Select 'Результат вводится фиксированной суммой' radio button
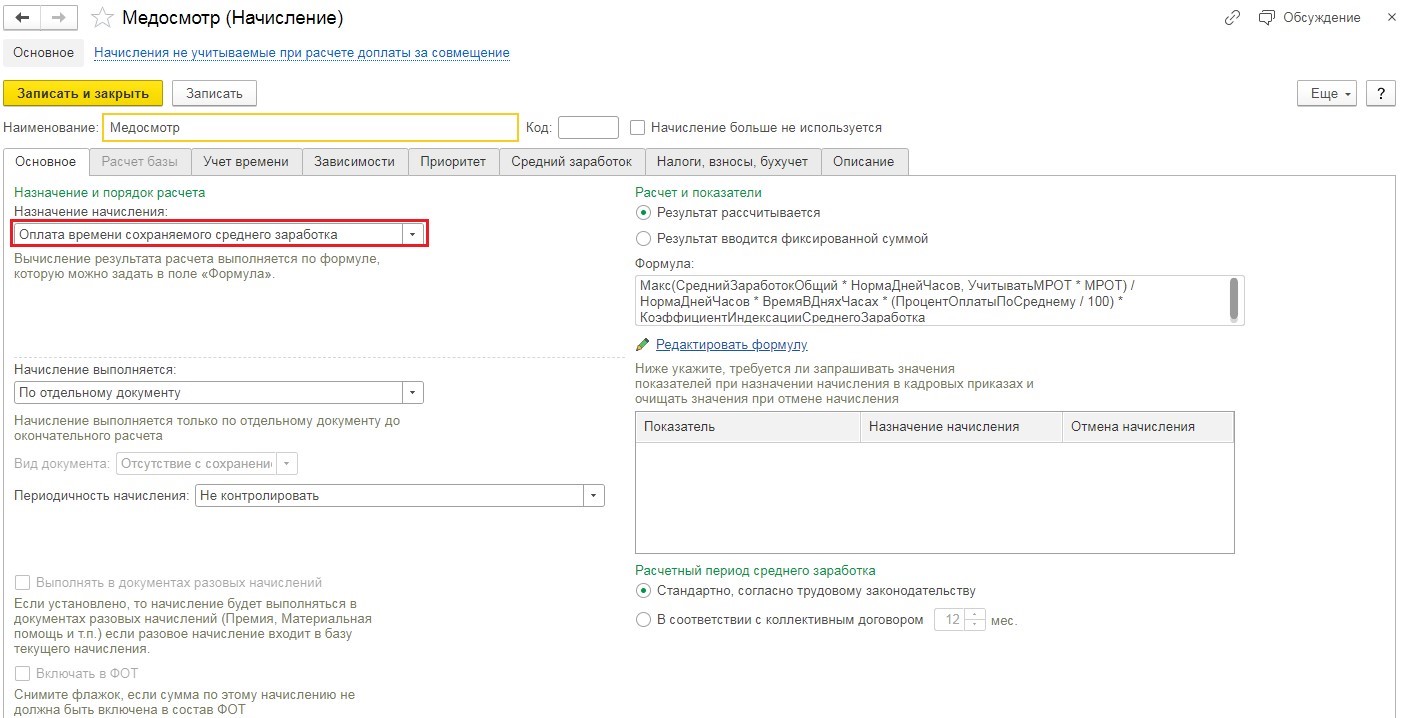Screen dimensions: 1402x718 [644, 239]
